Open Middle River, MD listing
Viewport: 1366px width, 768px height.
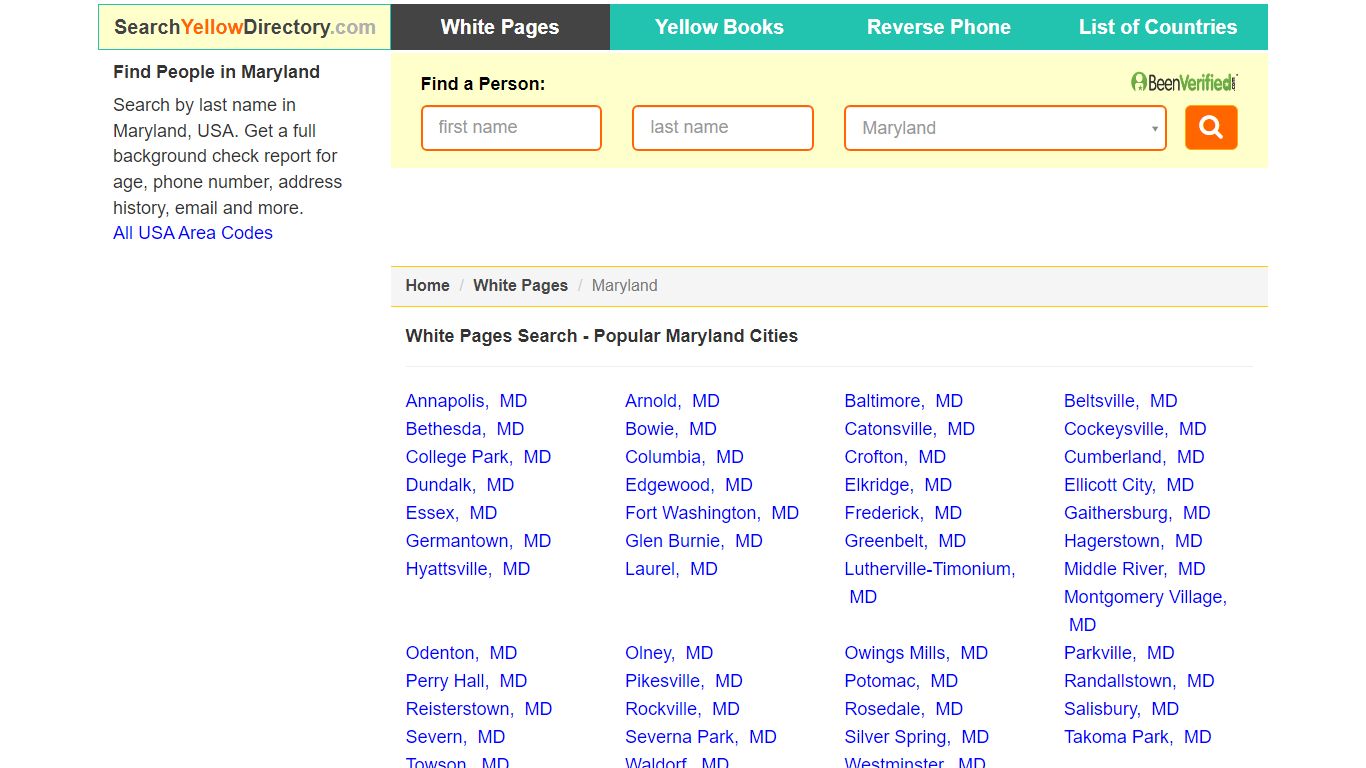(1135, 569)
